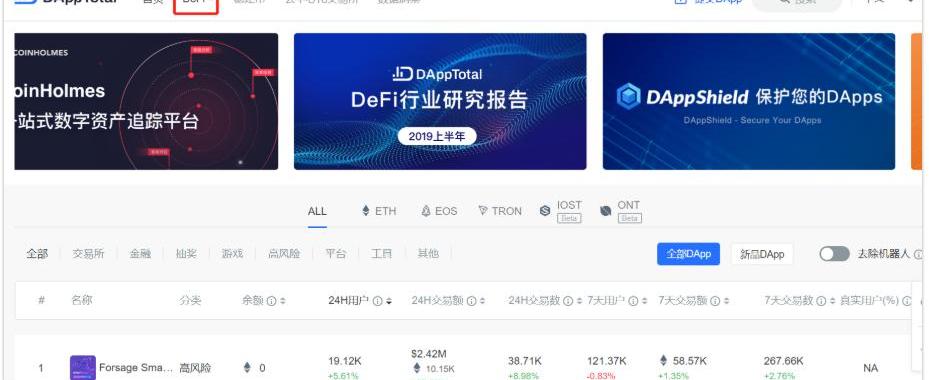
Task: Click the 新品DApp button
Action: tap(762, 254)
